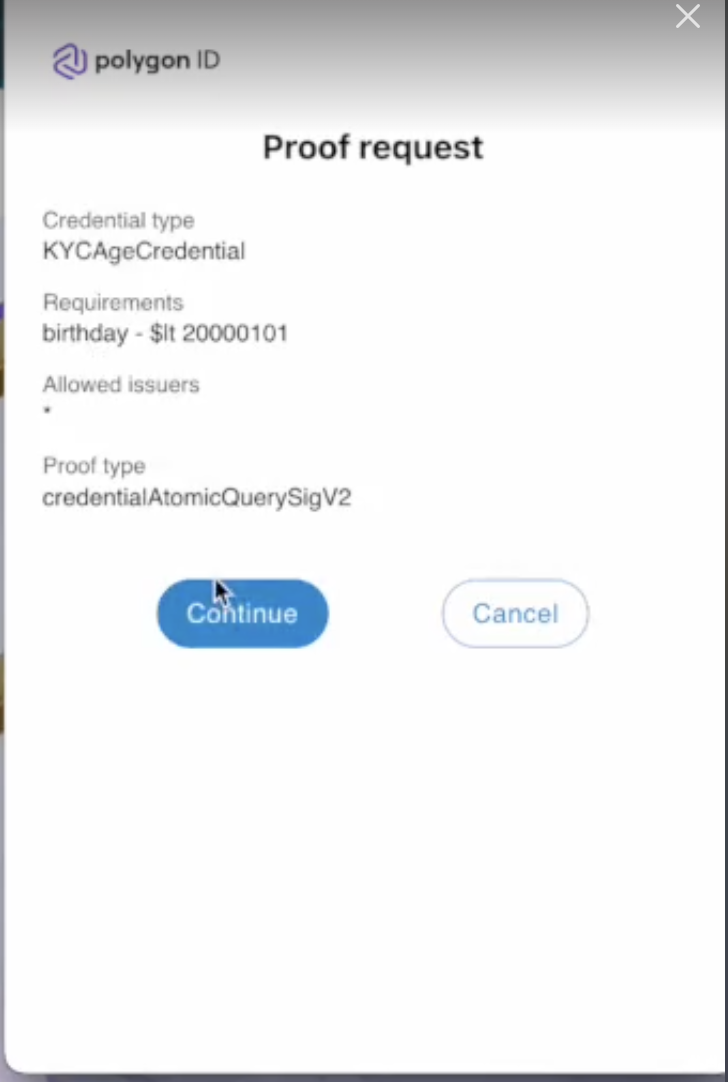
Task: Click the $lt operator in the requirement
Action: 162,333
